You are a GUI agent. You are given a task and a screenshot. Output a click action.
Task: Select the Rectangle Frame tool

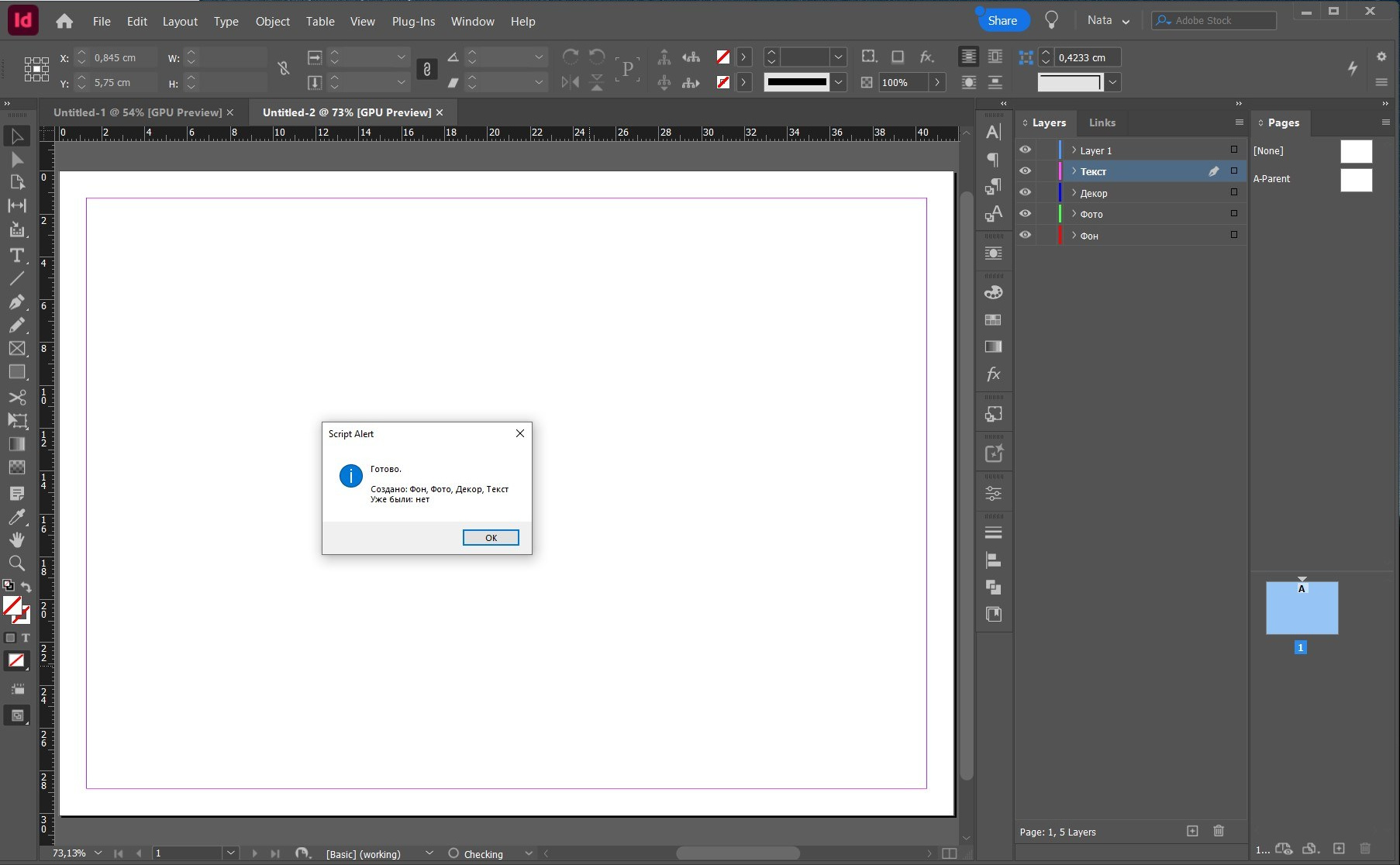[17, 349]
